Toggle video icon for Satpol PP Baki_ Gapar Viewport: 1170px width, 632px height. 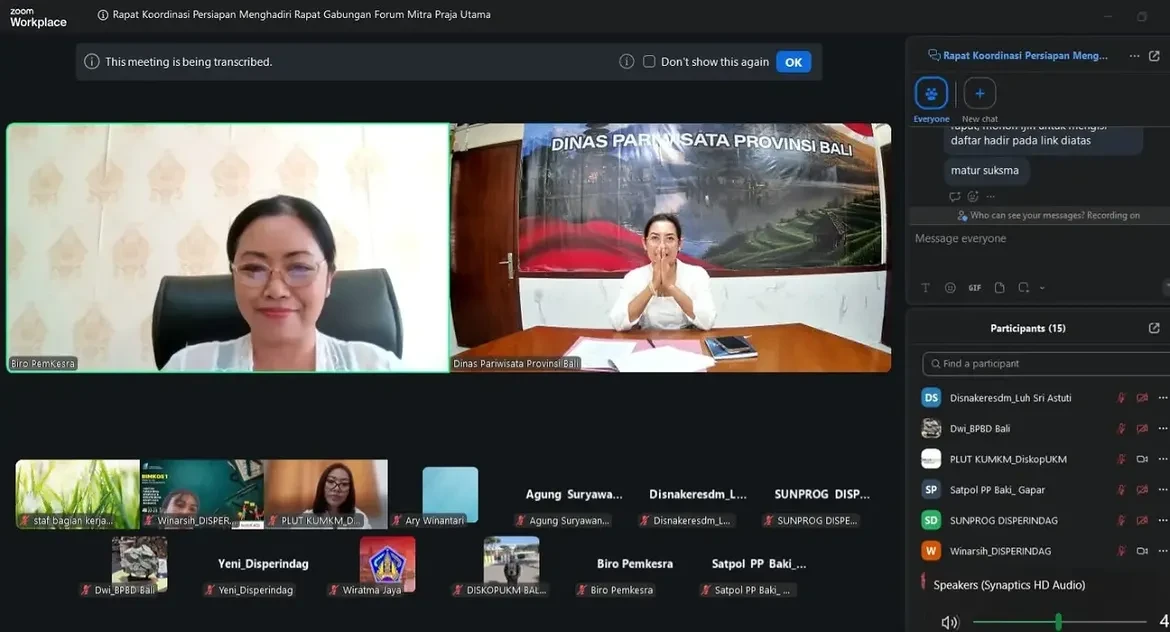click(1142, 490)
